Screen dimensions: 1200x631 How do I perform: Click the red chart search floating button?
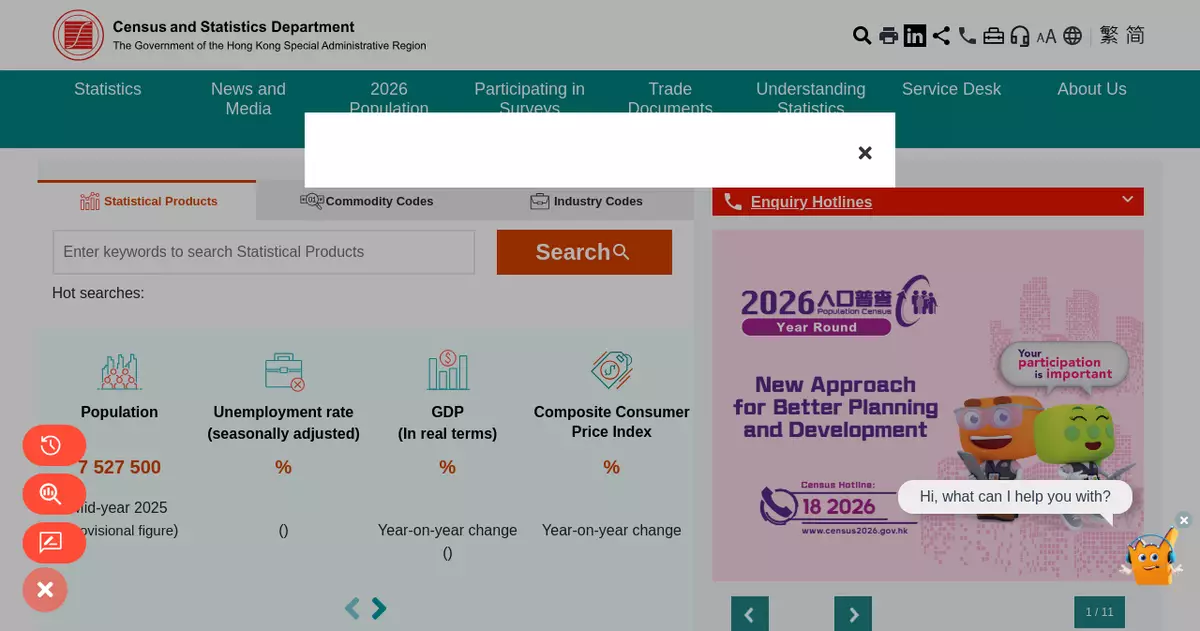pyautogui.click(x=54, y=494)
